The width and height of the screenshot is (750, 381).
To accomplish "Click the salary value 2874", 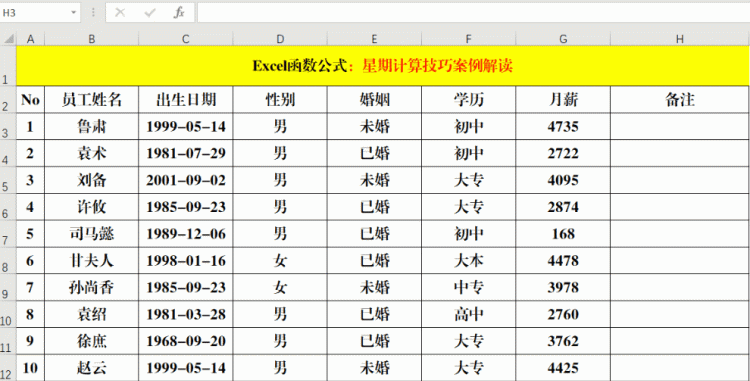I will [x=563, y=207].
